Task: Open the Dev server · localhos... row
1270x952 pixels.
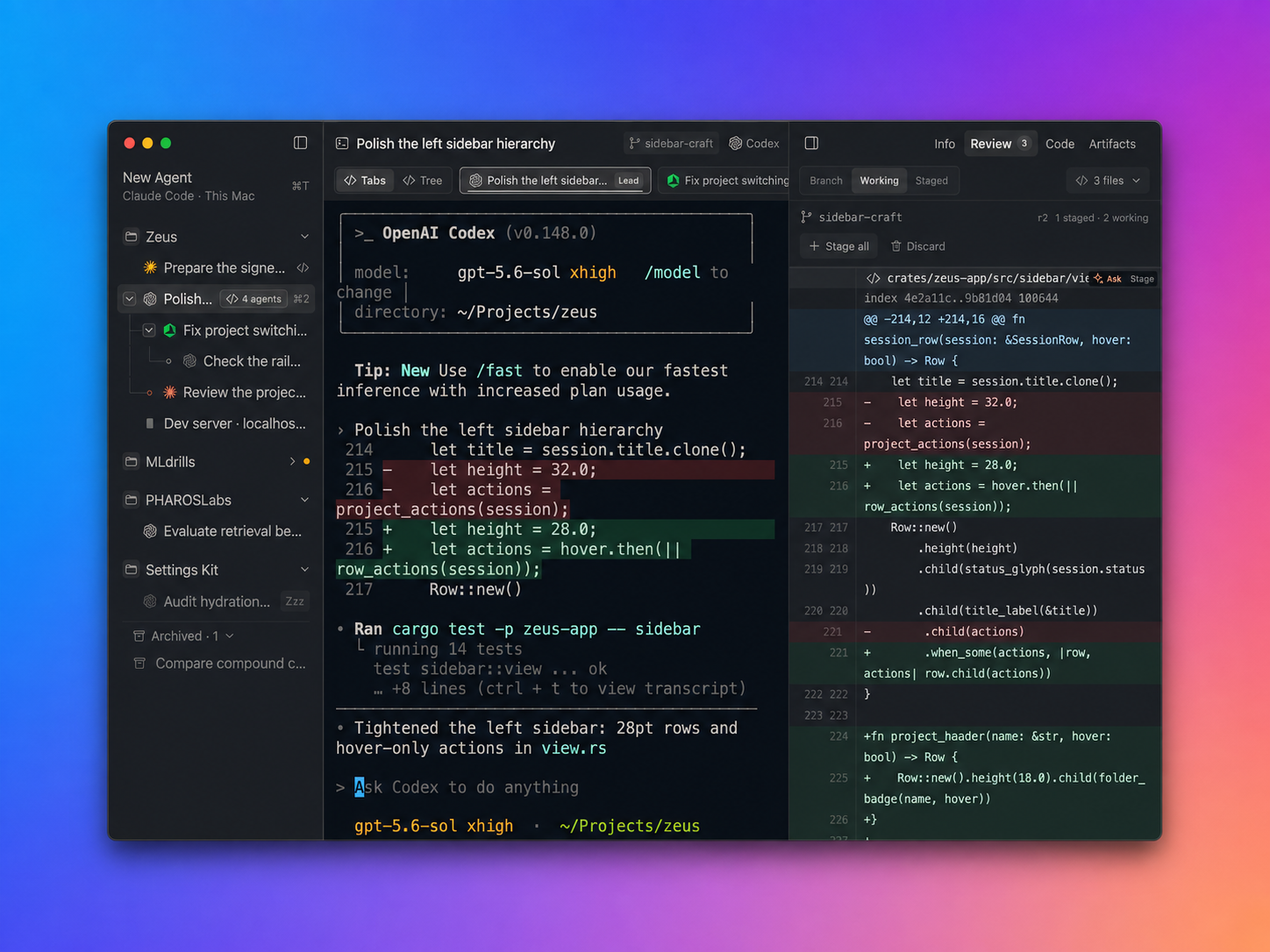Action: [x=215, y=423]
